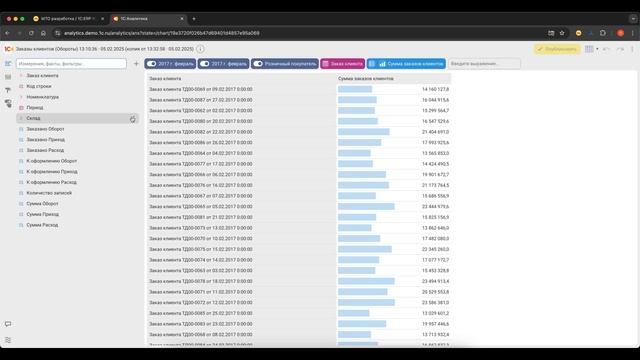Screen dimensions: 640x360
Task: Open browser tab list dropdown arrow
Action: (x=633, y=19)
